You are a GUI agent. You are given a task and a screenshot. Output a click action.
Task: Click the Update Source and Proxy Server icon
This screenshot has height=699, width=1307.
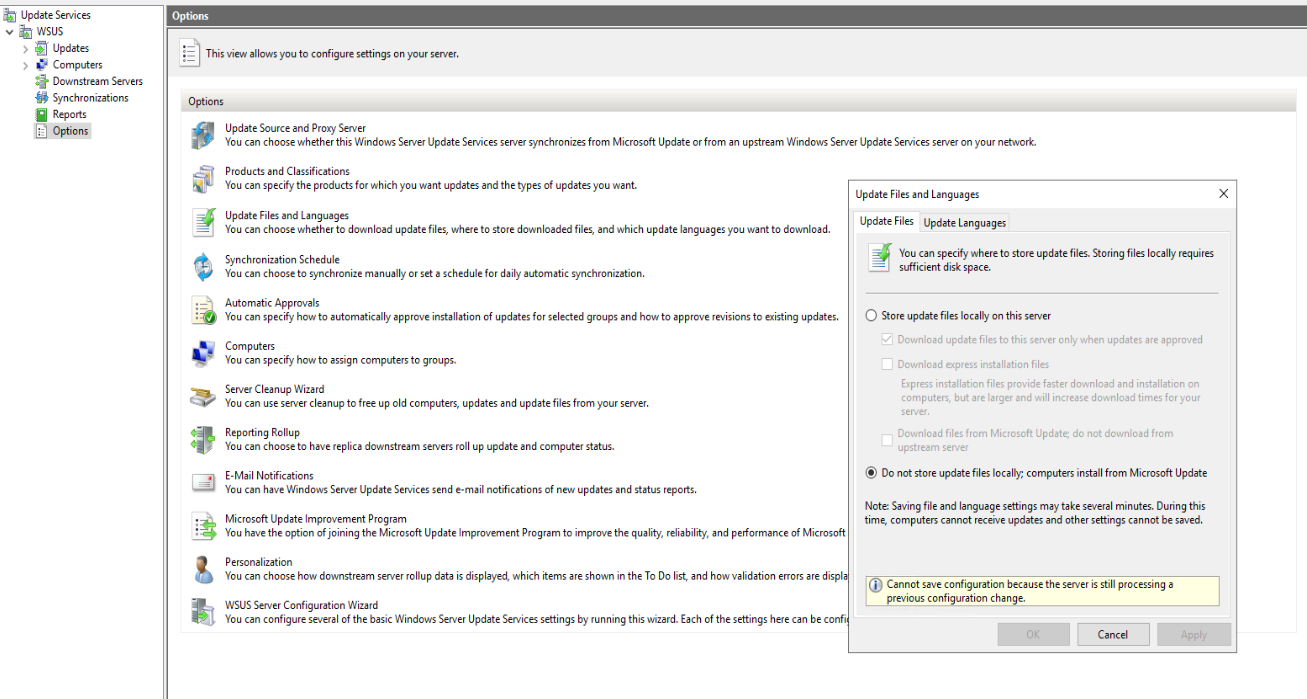203,135
